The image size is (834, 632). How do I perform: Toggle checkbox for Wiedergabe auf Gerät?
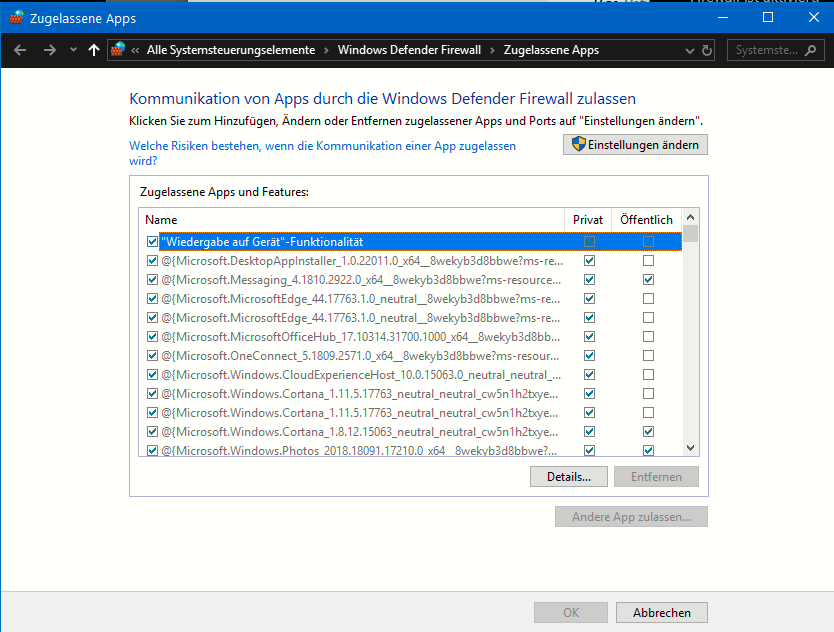click(x=152, y=242)
